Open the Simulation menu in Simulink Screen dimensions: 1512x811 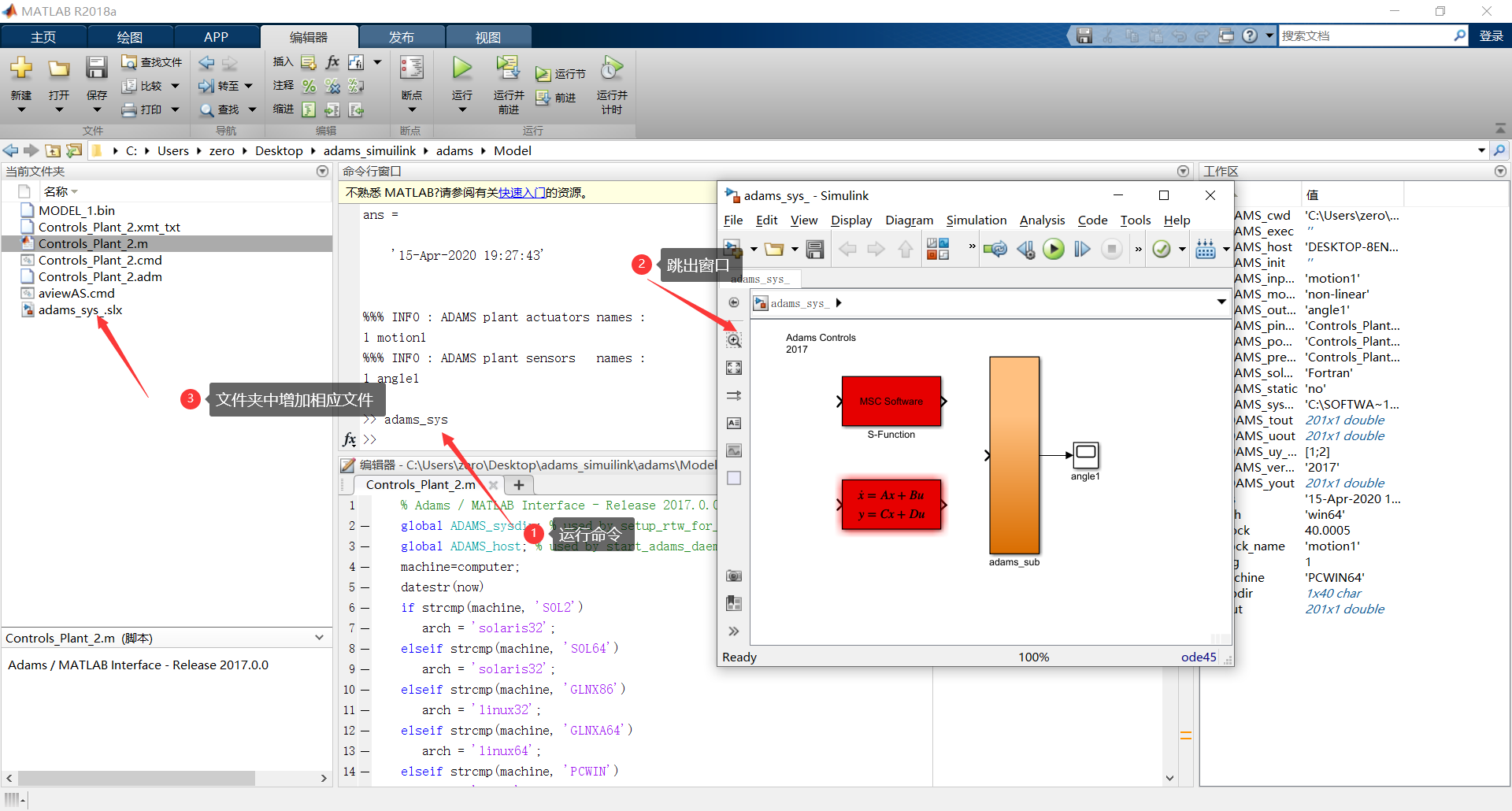[976, 220]
